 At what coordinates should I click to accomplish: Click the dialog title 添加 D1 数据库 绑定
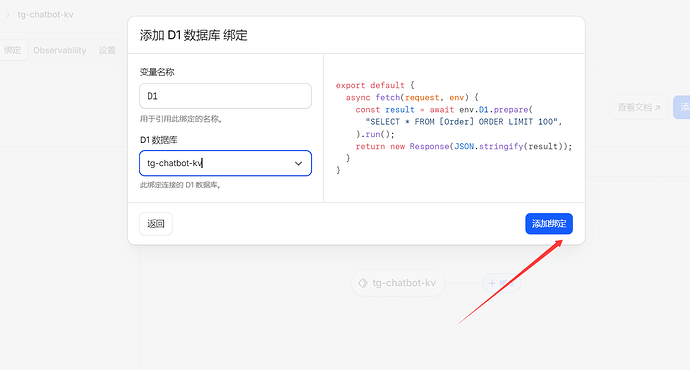(194, 35)
